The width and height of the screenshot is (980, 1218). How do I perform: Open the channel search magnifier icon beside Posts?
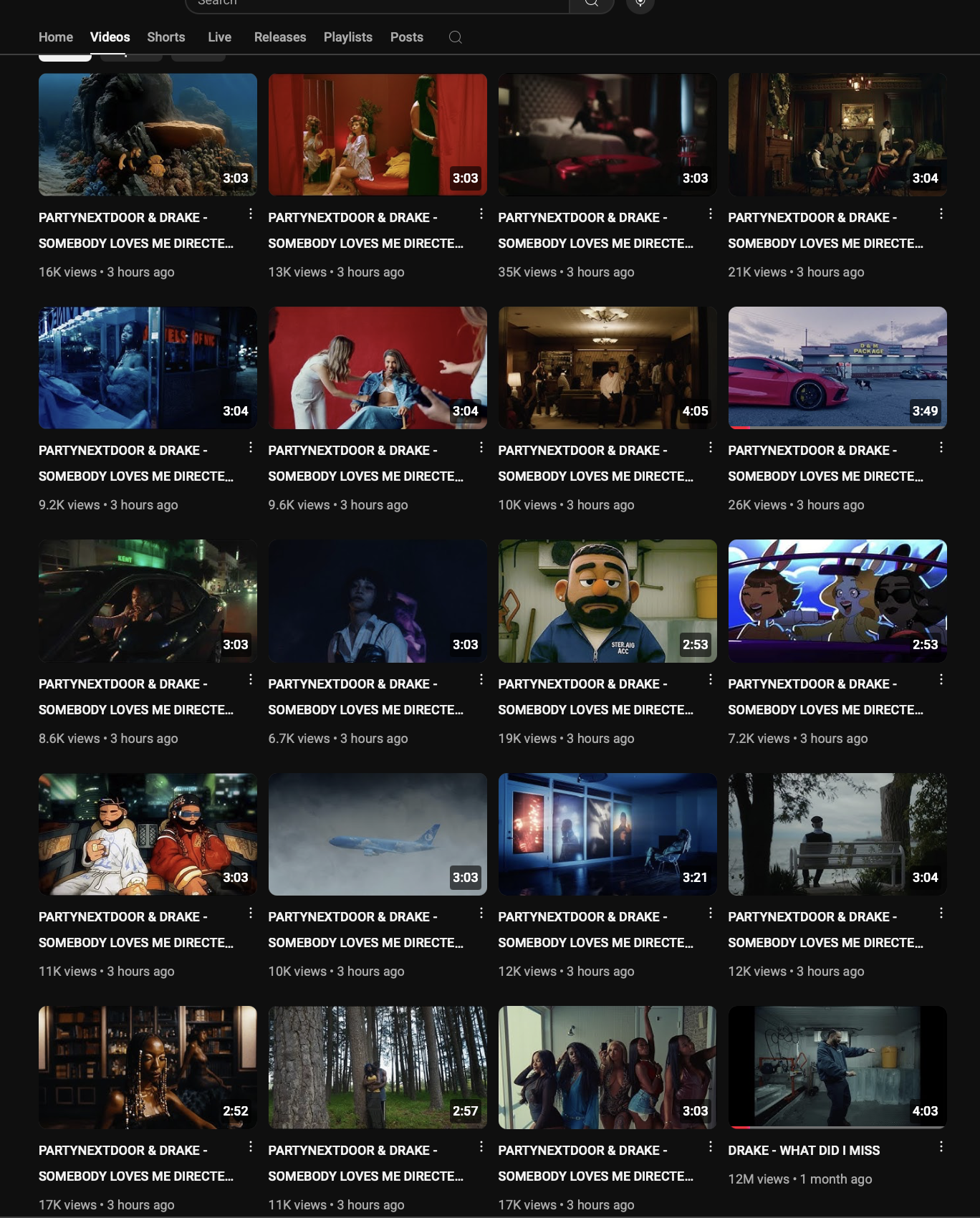455,37
